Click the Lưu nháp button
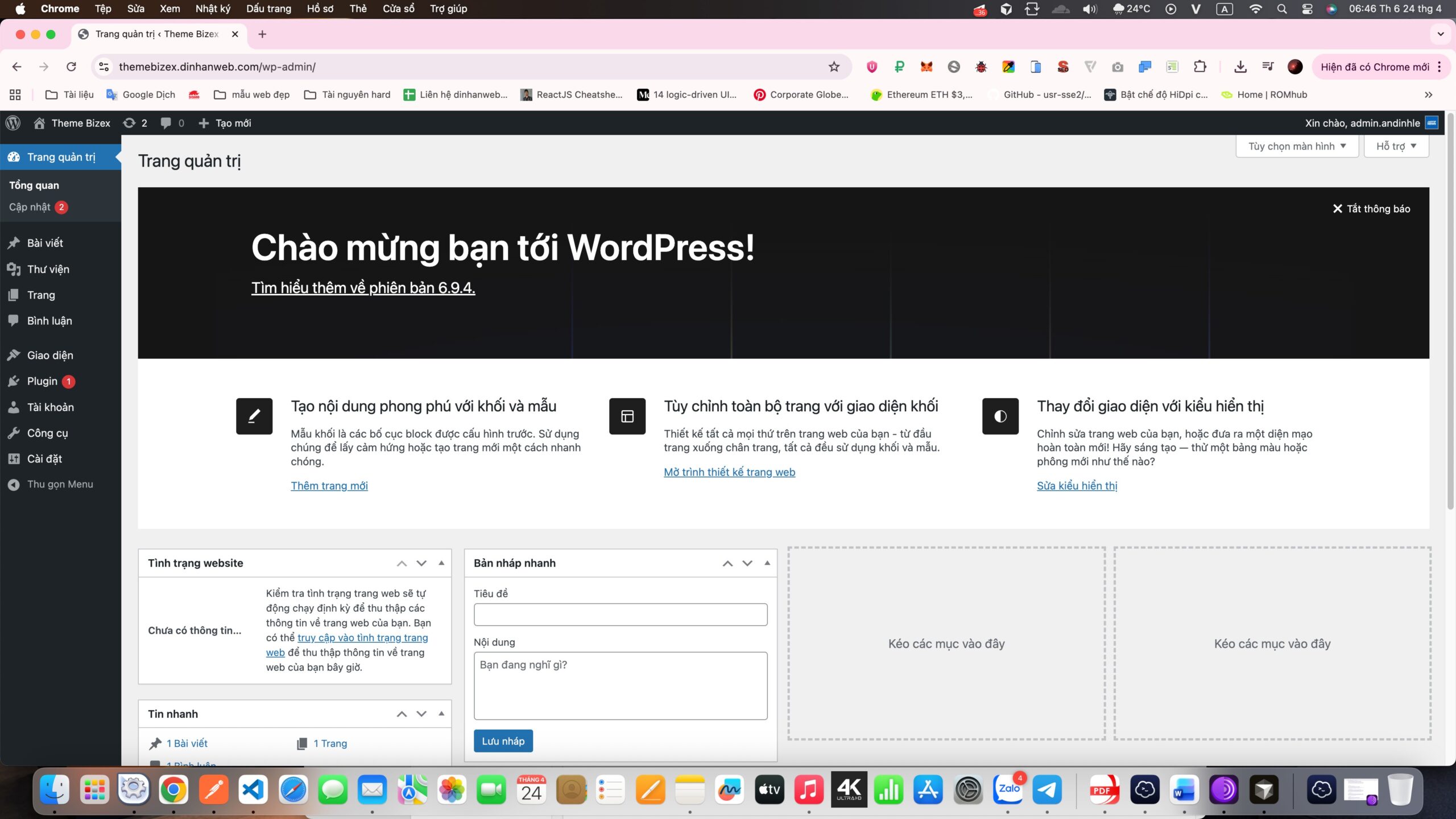 503,741
